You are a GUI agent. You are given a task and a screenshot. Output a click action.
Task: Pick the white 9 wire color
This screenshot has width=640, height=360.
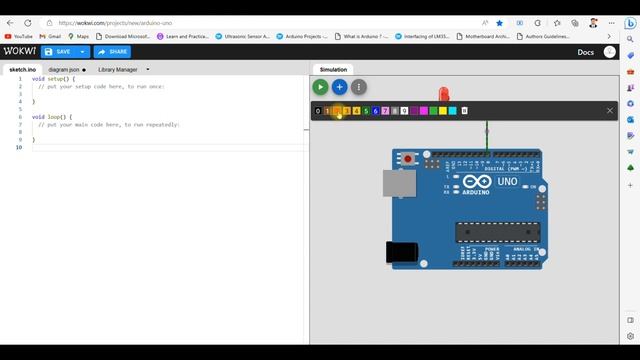pos(404,111)
